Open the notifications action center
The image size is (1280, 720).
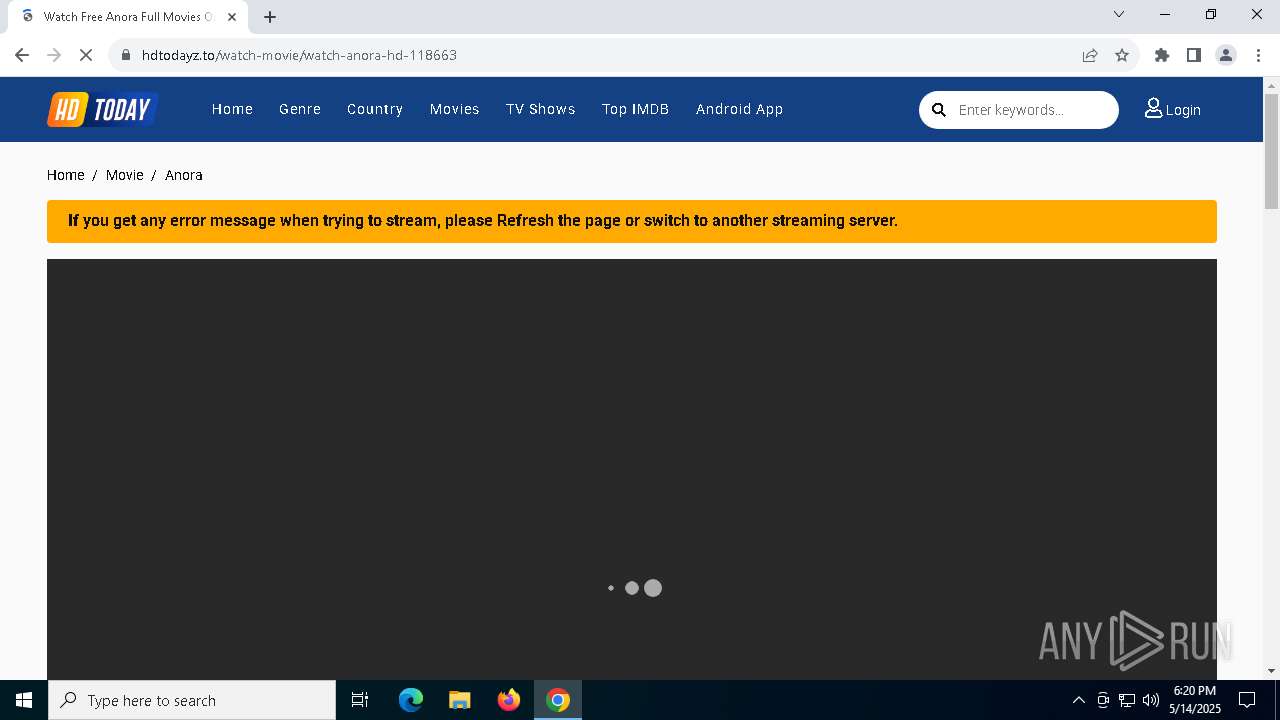point(1247,700)
